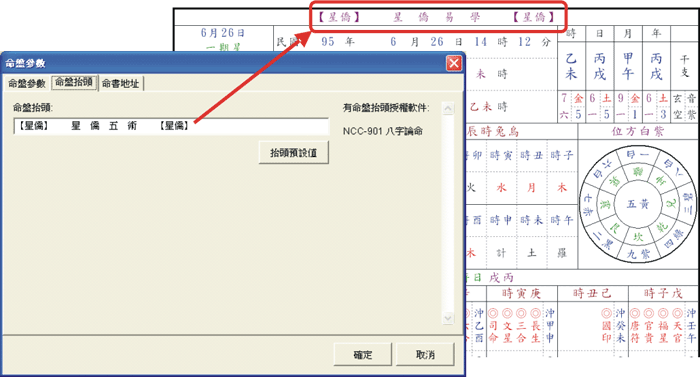Click the 星僑易學 chart header text
The height and width of the screenshot is (377, 700).
pyautogui.click(x=436, y=17)
